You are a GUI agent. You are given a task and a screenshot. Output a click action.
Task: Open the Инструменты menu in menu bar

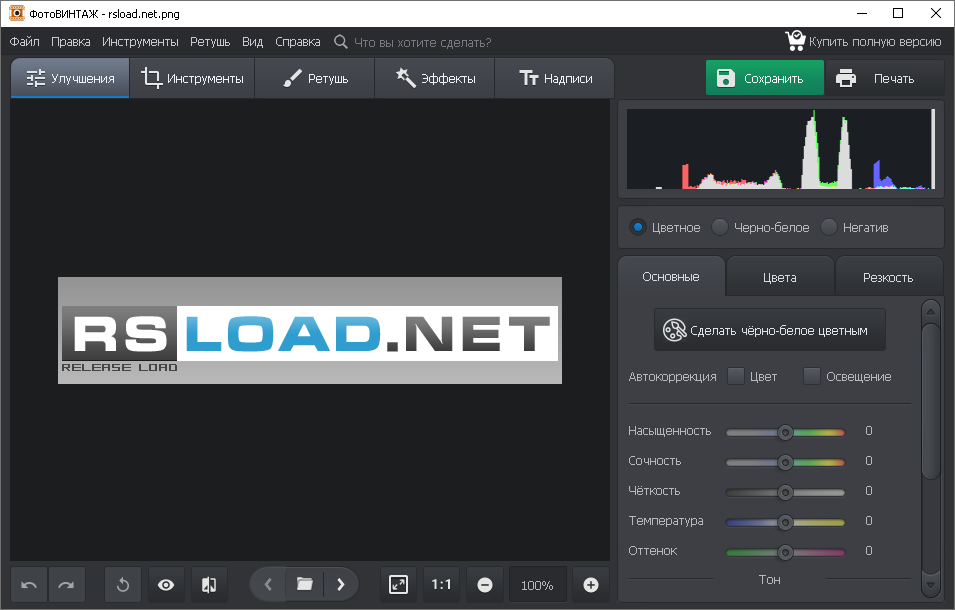click(x=140, y=42)
